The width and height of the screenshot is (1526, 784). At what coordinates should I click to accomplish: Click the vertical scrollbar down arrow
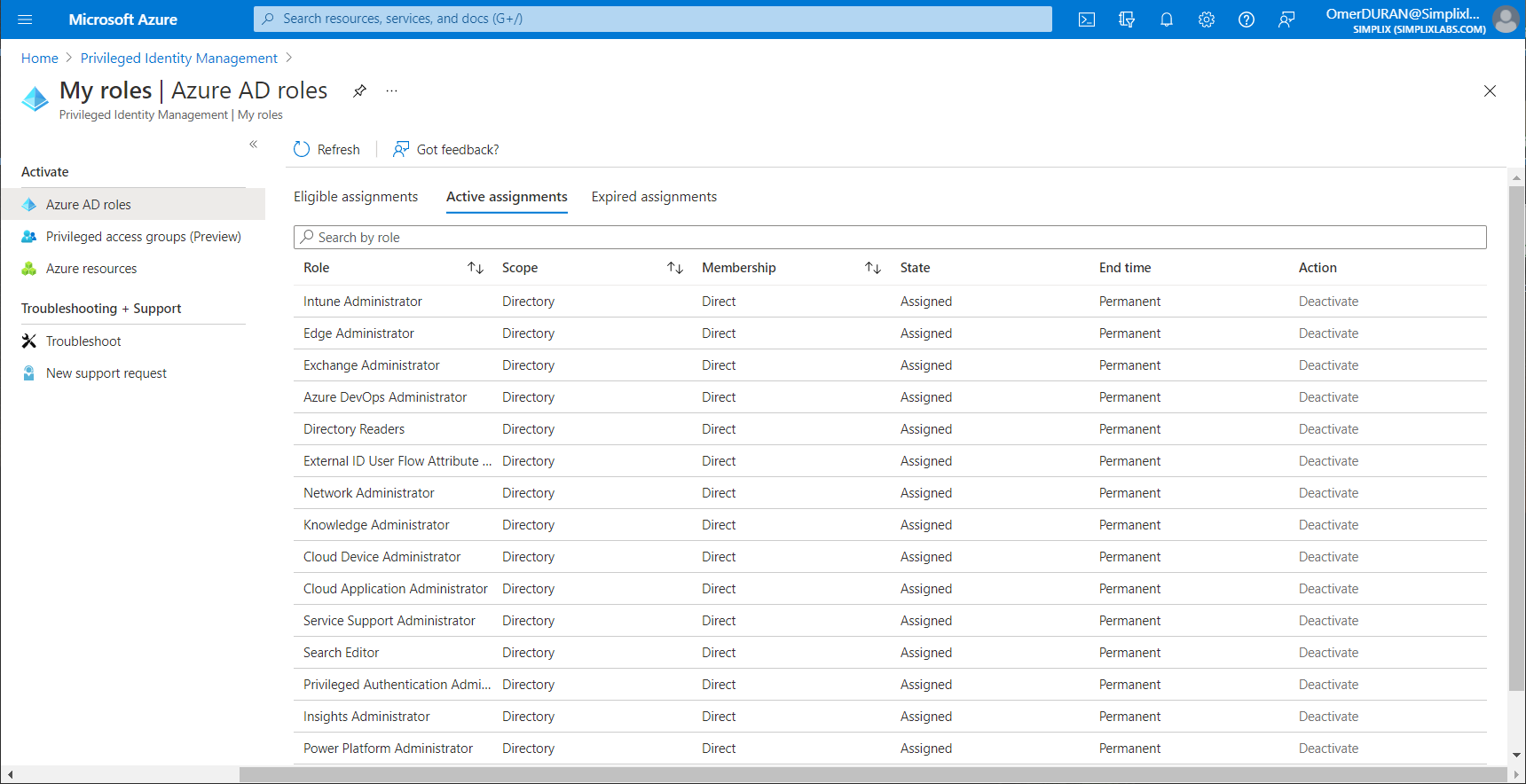(1517, 755)
